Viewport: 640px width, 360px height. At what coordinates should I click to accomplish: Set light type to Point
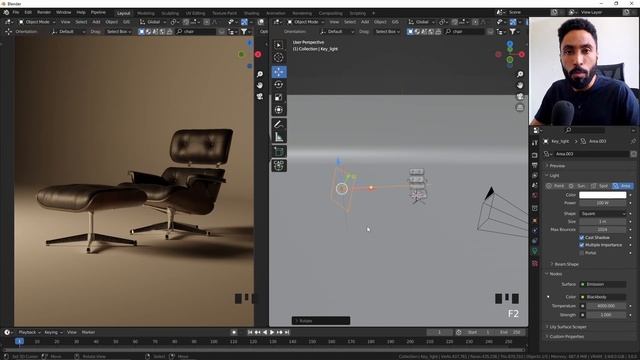555,186
